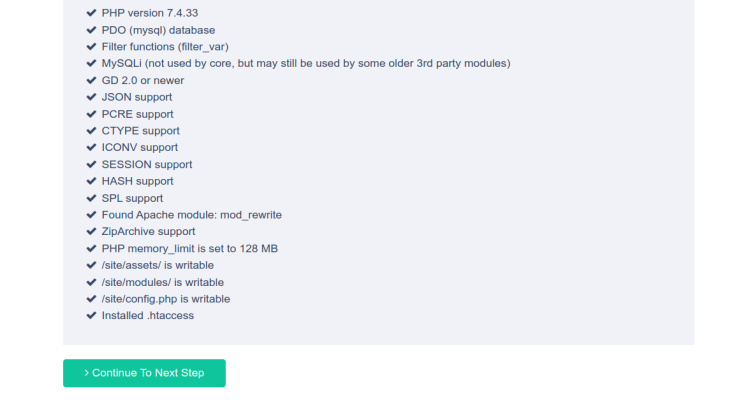Click checkmark beside MySQLi compatibility line
750x400 pixels.
pos(91,64)
